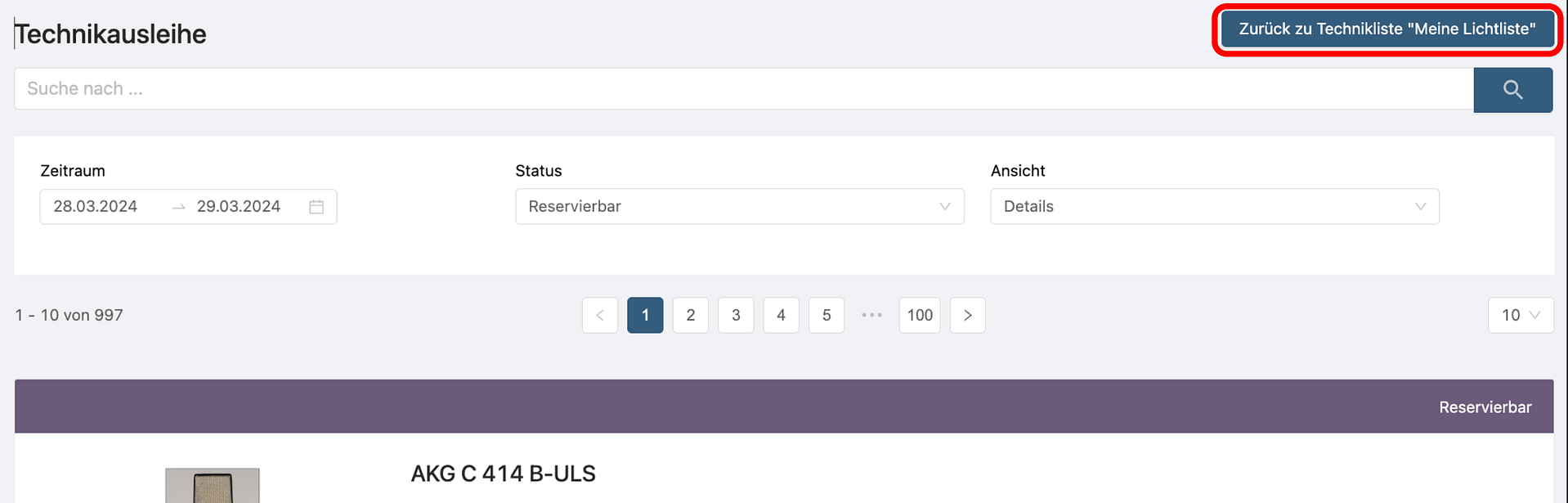The image size is (1568, 503).
Task: Go back to Technikliste "Meine Lichtliste"
Action: tap(1387, 29)
